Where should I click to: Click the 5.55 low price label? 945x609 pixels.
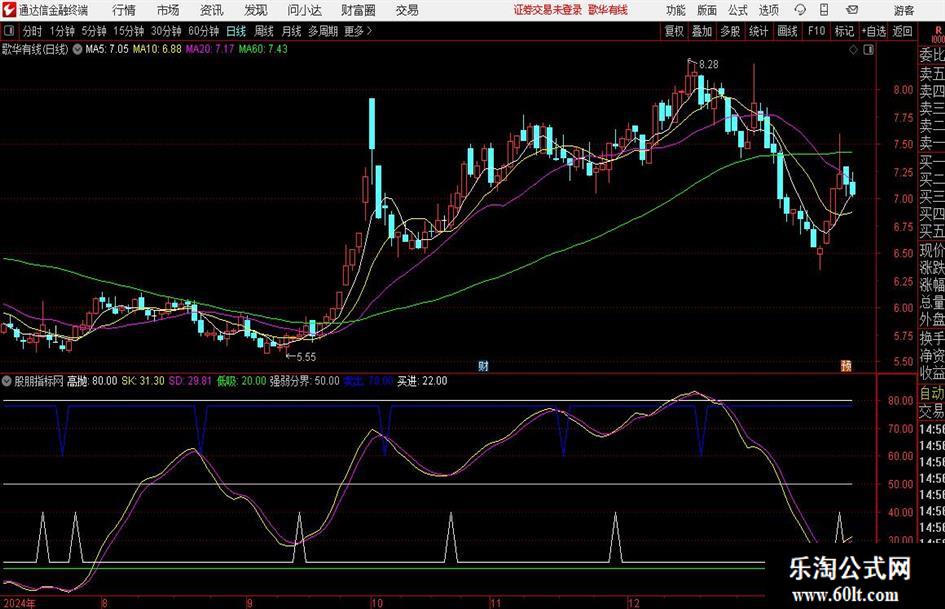[306, 357]
